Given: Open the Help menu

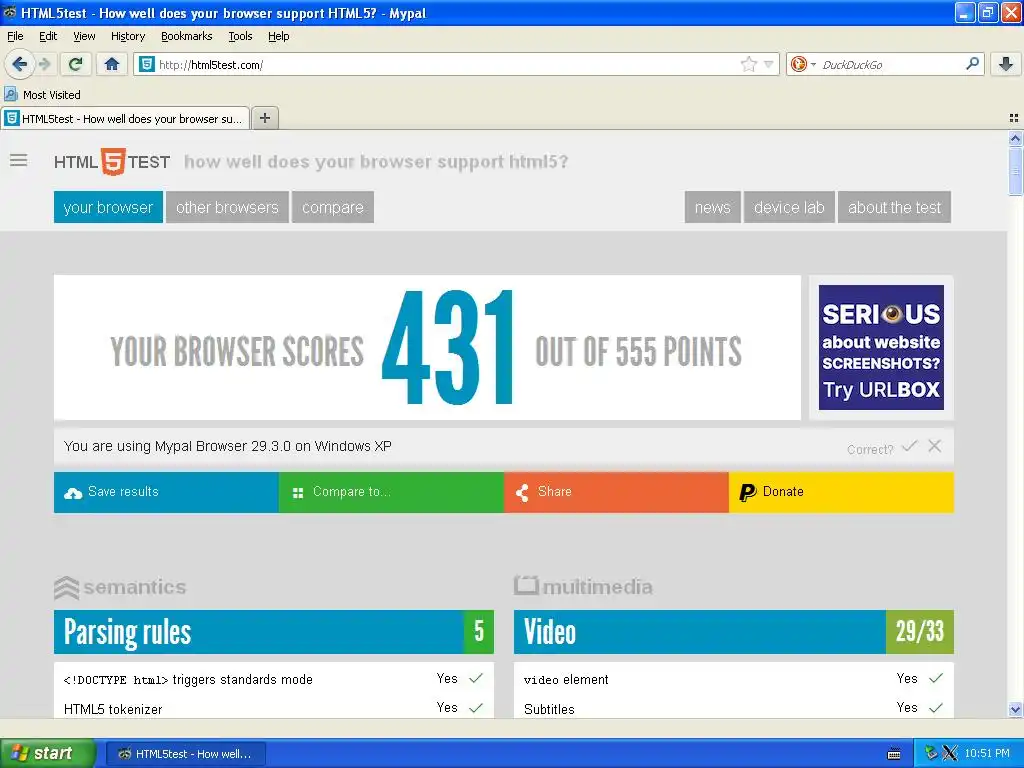Looking at the screenshot, I should [278, 36].
